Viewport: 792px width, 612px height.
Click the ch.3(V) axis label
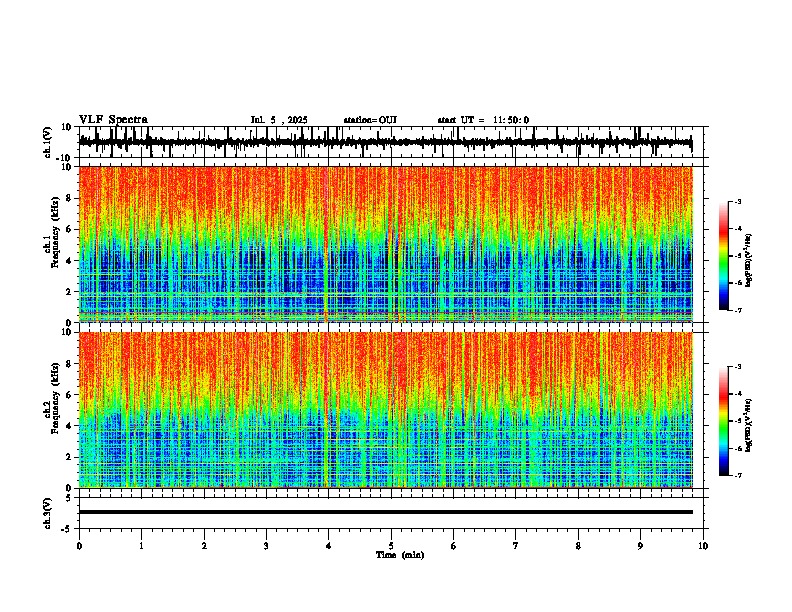(48, 513)
